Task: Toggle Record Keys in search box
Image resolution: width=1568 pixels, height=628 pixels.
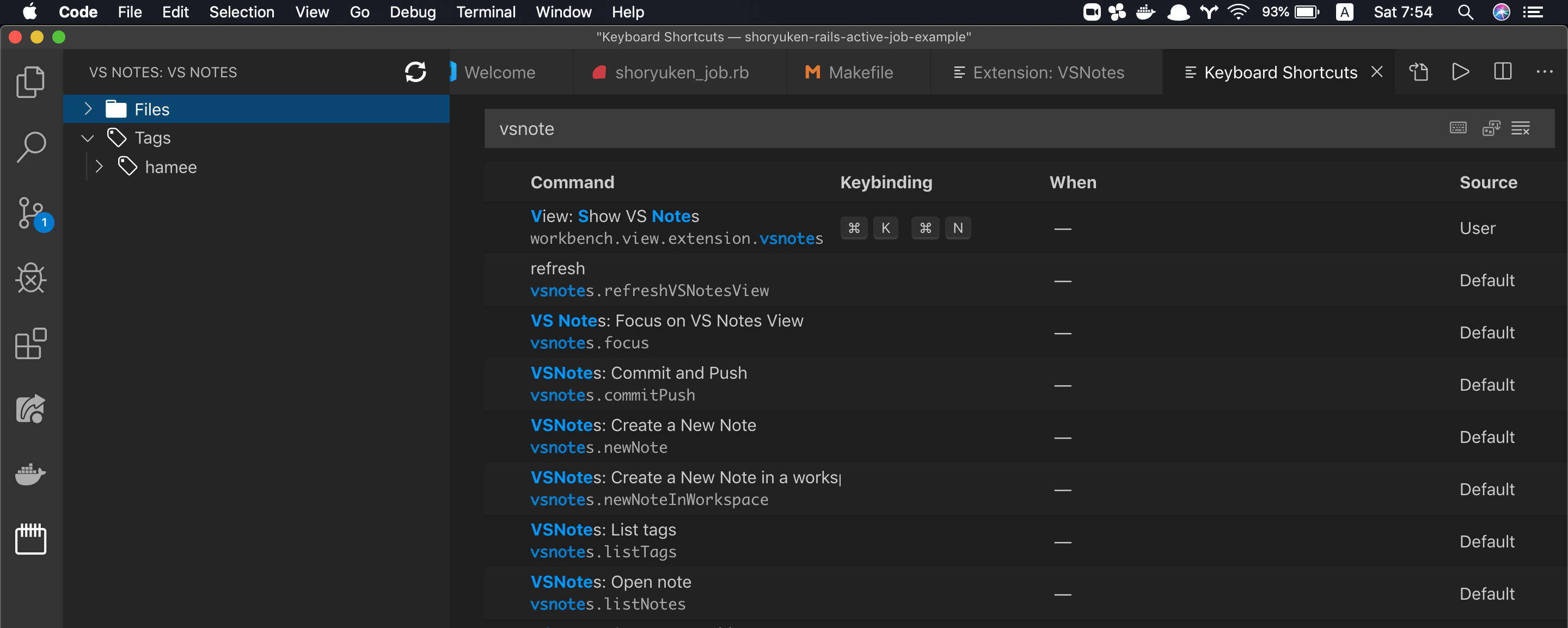Action: point(1458,128)
